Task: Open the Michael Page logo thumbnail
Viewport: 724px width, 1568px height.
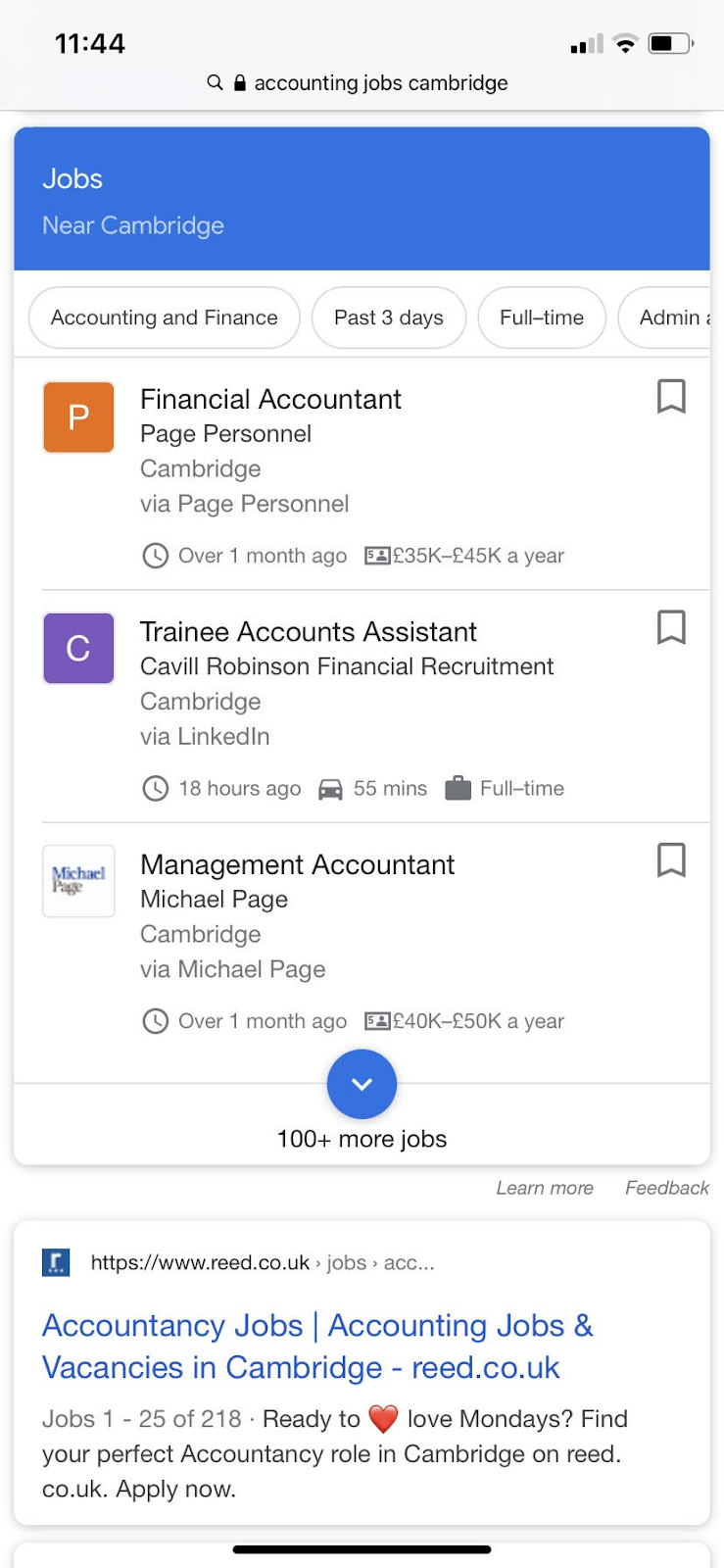Action: point(78,881)
